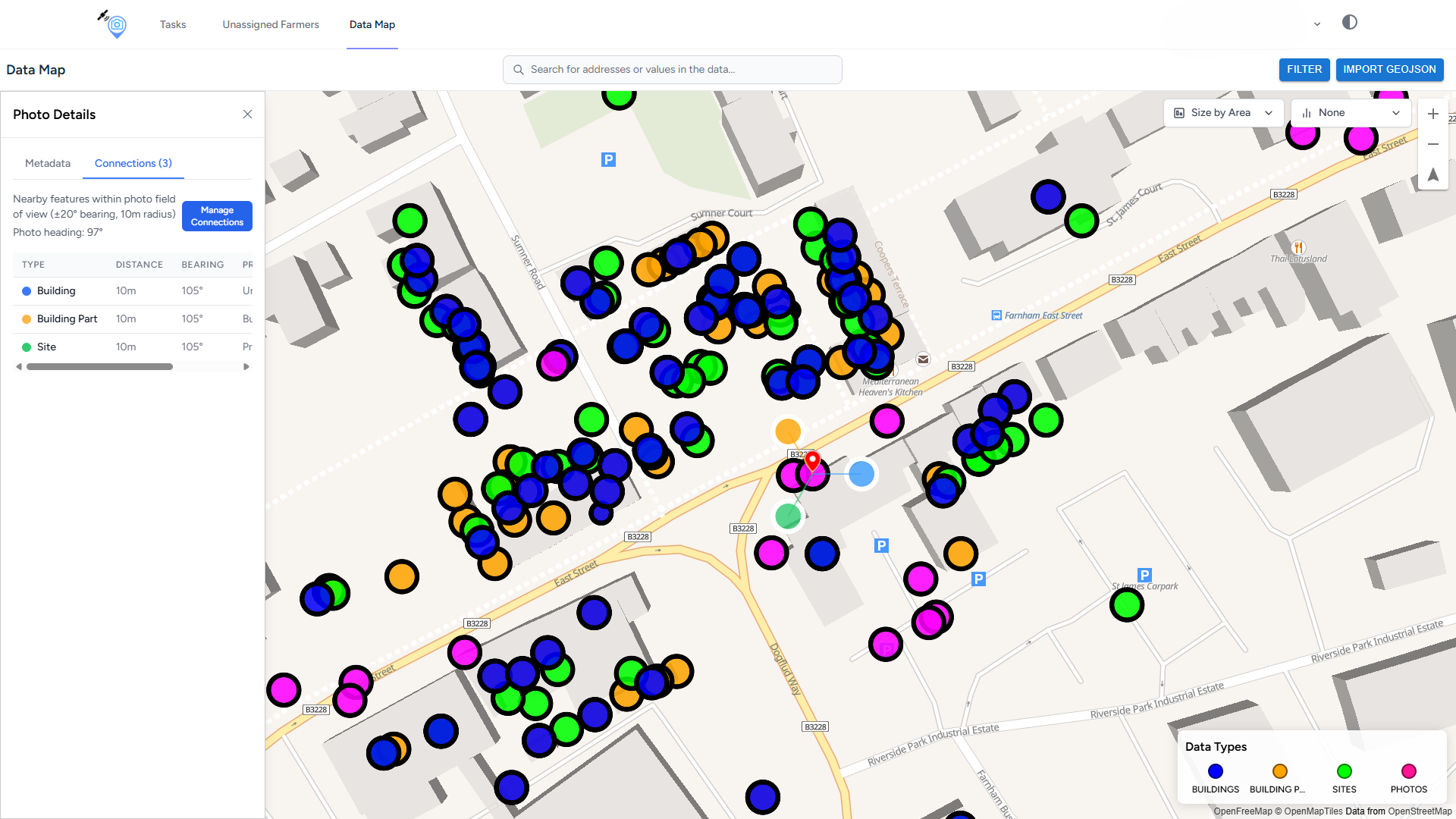
Task: Switch to the Metadata tab
Action: (48, 163)
